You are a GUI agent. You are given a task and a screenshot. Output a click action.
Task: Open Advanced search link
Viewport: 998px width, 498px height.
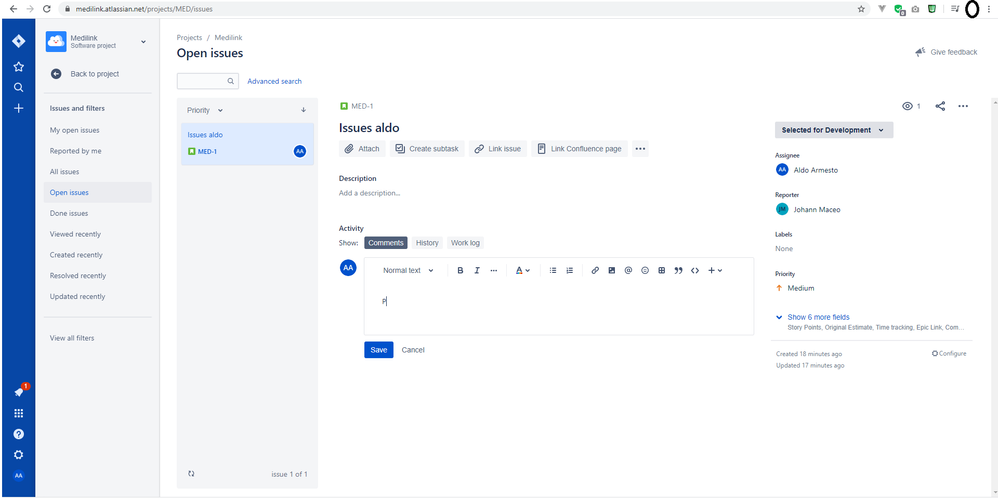pyautogui.click(x=274, y=82)
